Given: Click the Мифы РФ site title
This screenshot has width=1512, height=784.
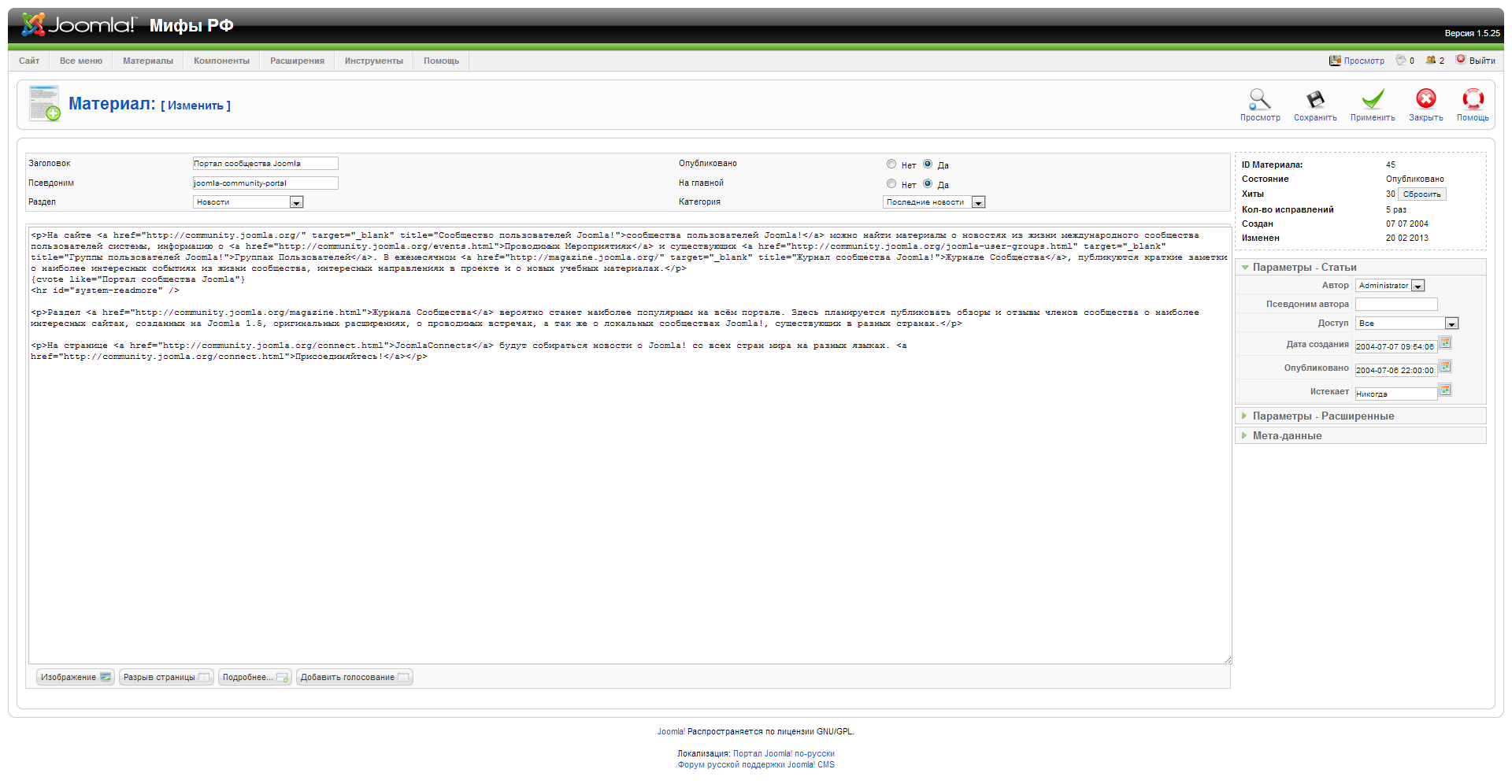Looking at the screenshot, I should (191, 25).
